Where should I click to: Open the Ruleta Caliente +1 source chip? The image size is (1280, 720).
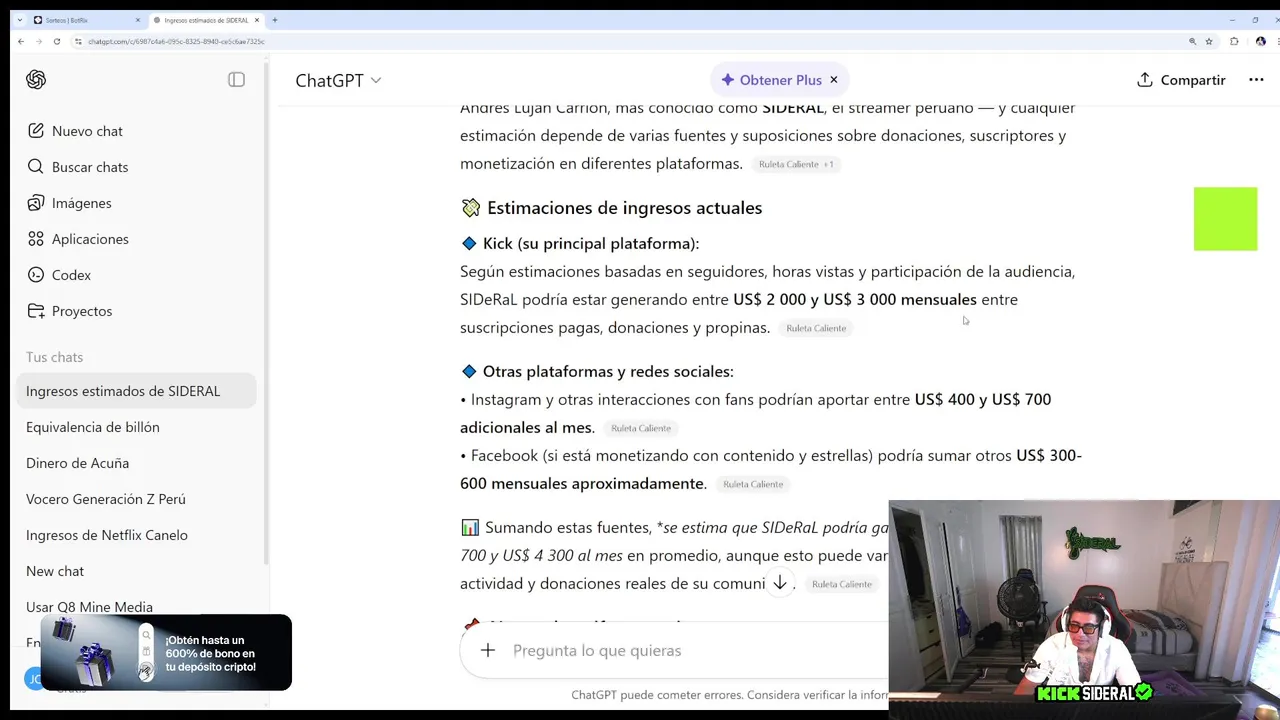tap(796, 164)
